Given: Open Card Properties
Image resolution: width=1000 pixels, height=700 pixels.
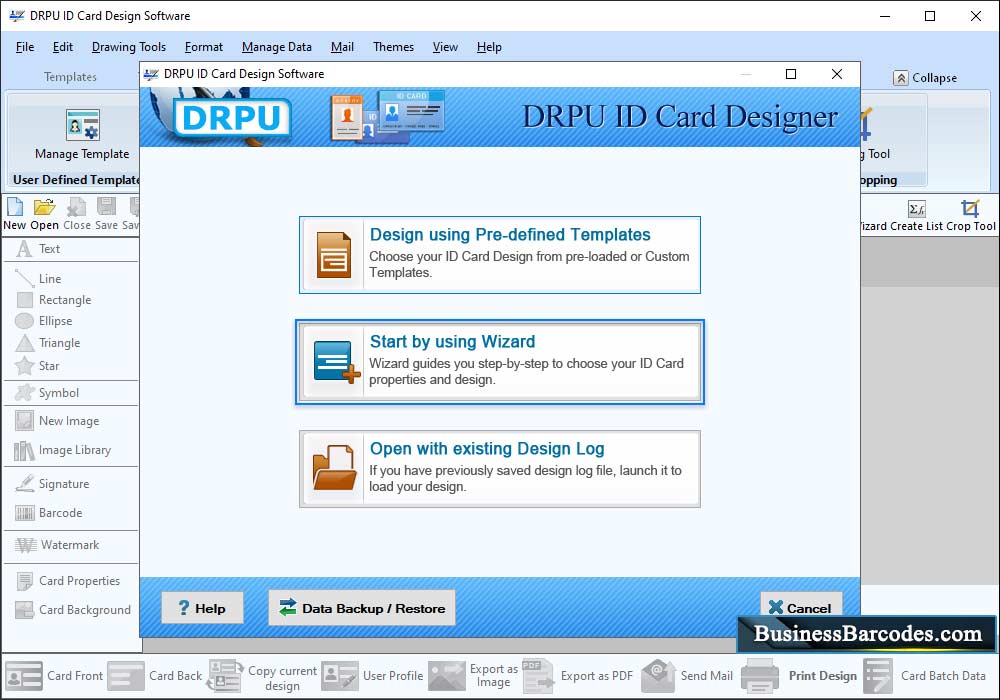Looking at the screenshot, I should click(x=68, y=581).
